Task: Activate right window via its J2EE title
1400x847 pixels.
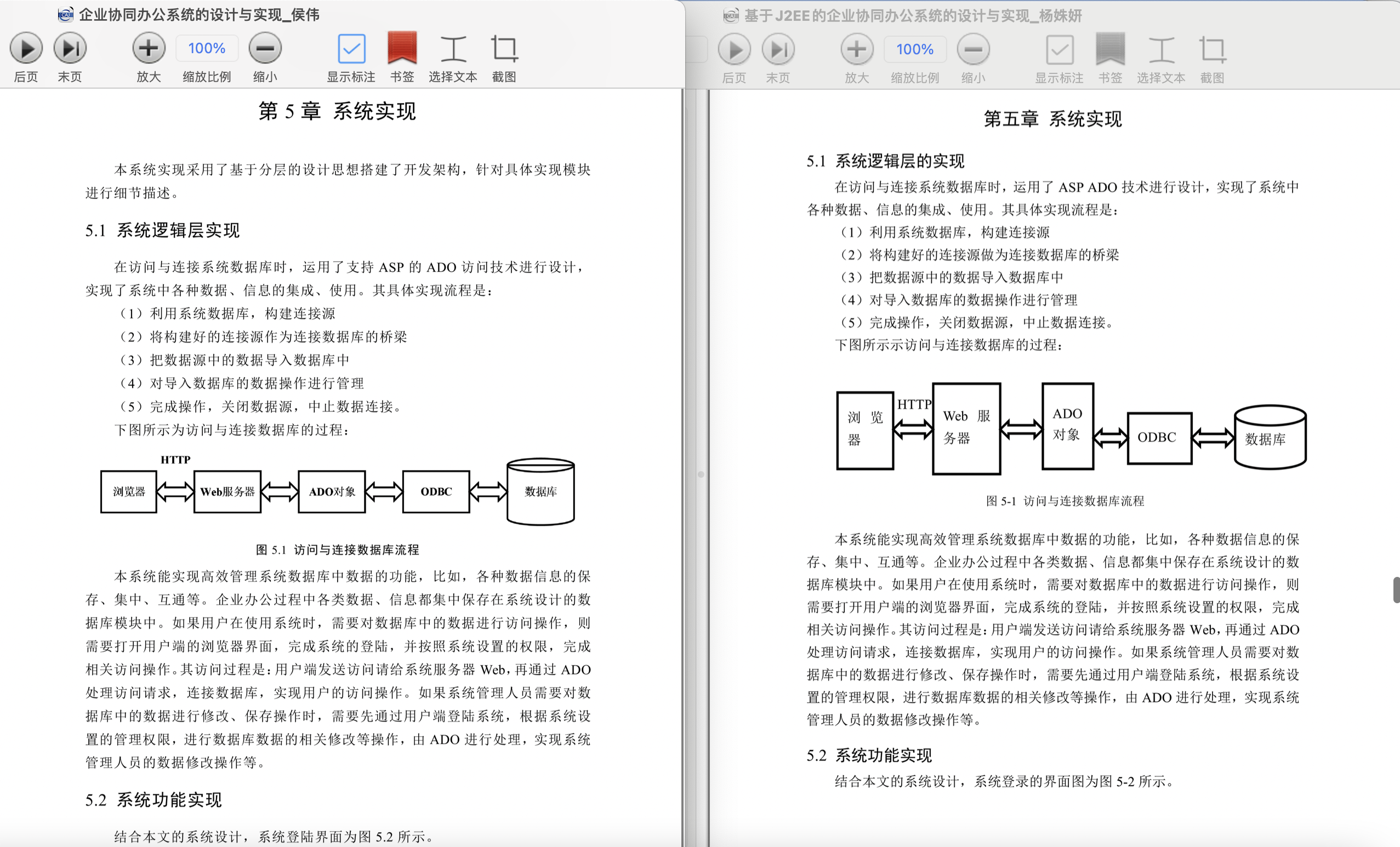Action: 913,16
